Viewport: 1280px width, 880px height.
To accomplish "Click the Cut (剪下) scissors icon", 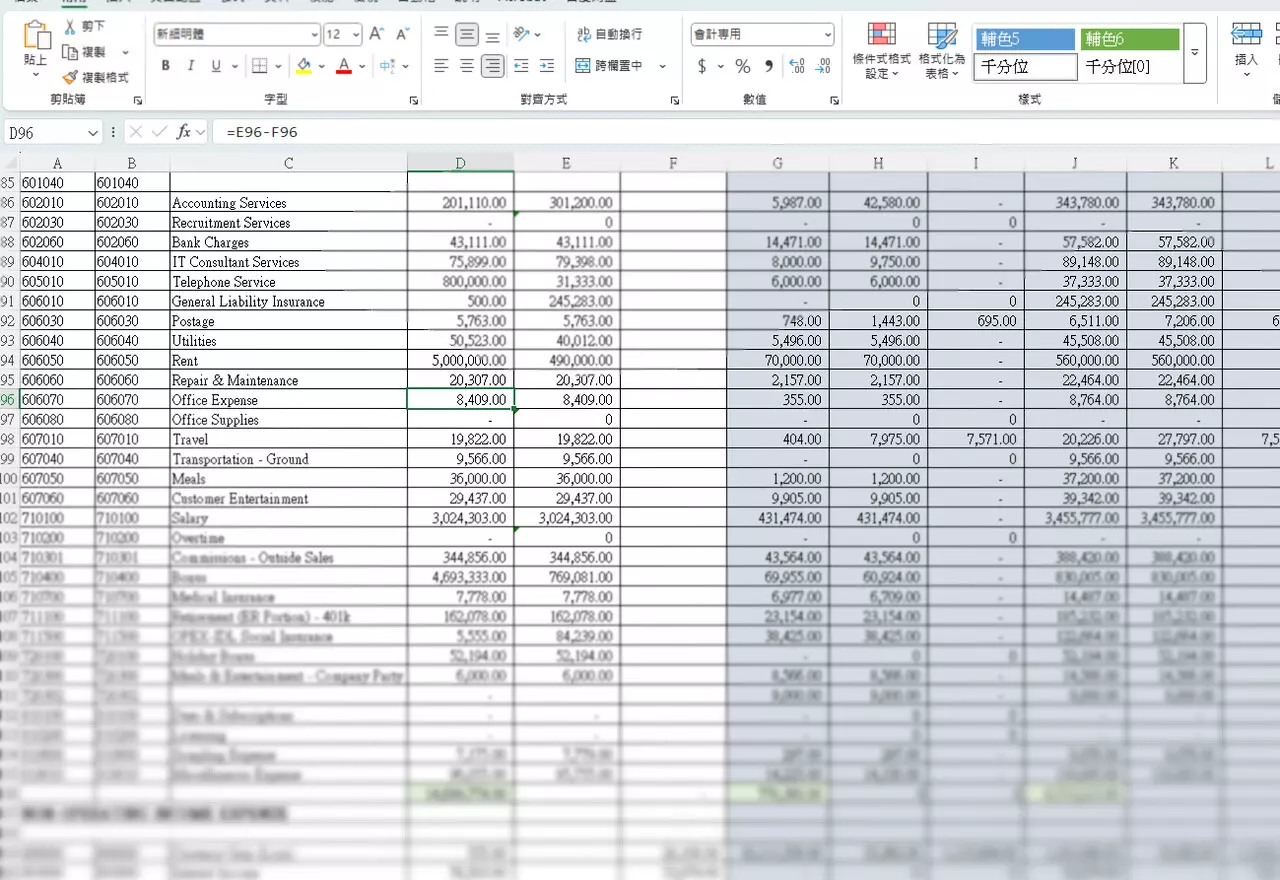I will point(71,26).
